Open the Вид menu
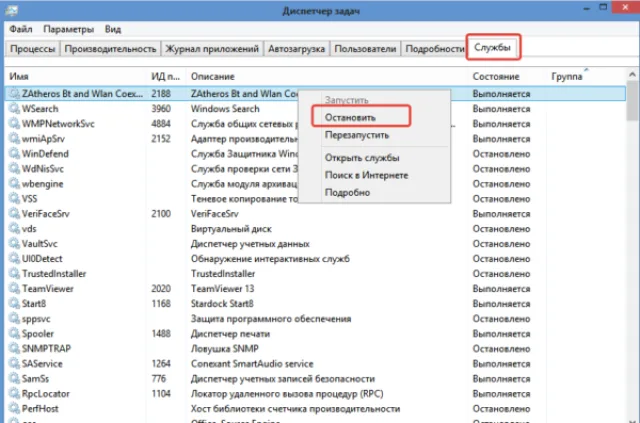The width and height of the screenshot is (640, 423). click(113, 29)
